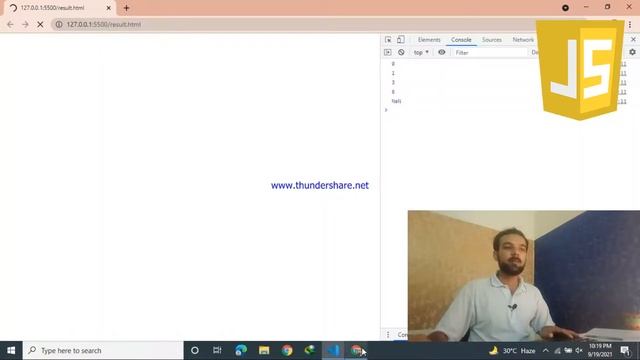Open Task View on the taskbar
The height and width of the screenshot is (360, 640).
(x=217, y=351)
